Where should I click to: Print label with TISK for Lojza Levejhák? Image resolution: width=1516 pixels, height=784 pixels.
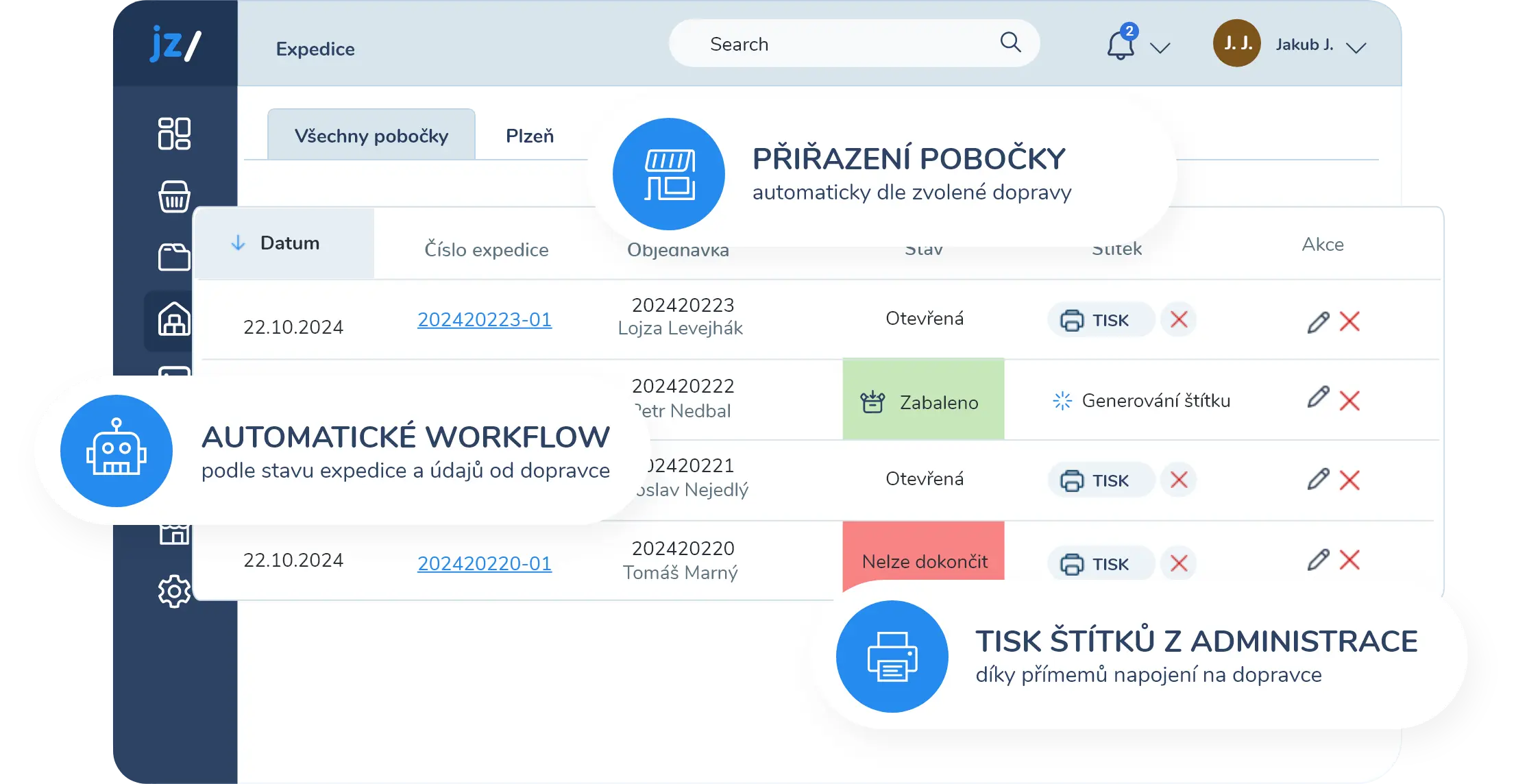pyautogui.click(x=1101, y=320)
